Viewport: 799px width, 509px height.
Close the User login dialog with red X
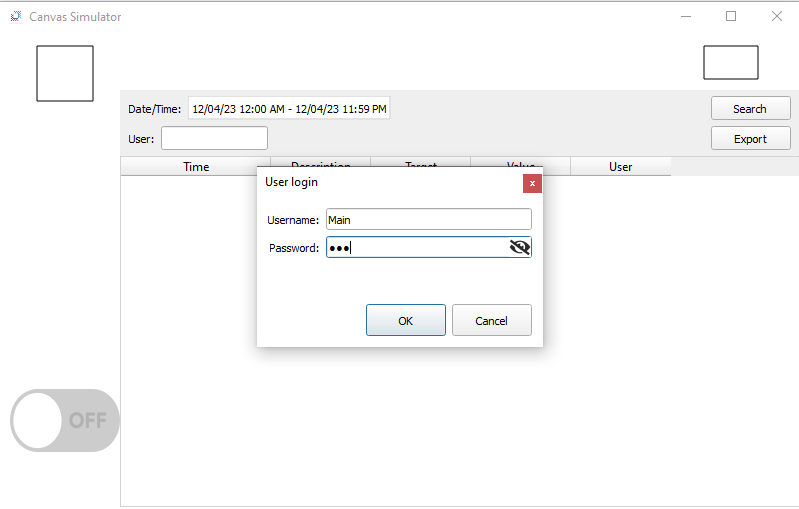(532, 183)
